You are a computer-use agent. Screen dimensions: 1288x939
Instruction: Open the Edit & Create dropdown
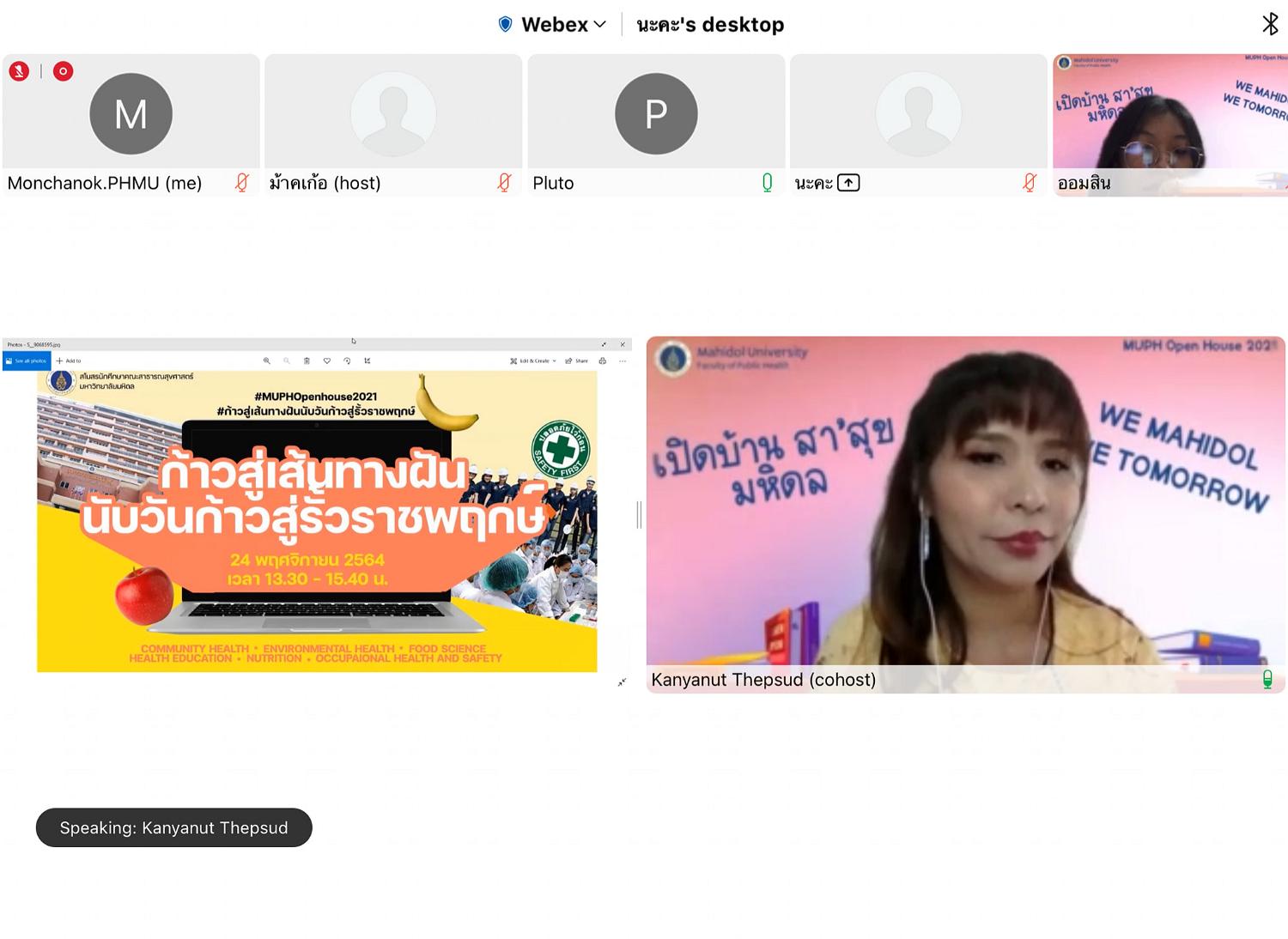tap(533, 360)
